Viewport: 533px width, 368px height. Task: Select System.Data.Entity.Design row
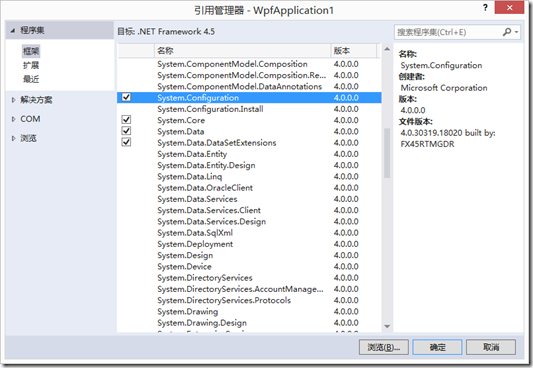249,165
